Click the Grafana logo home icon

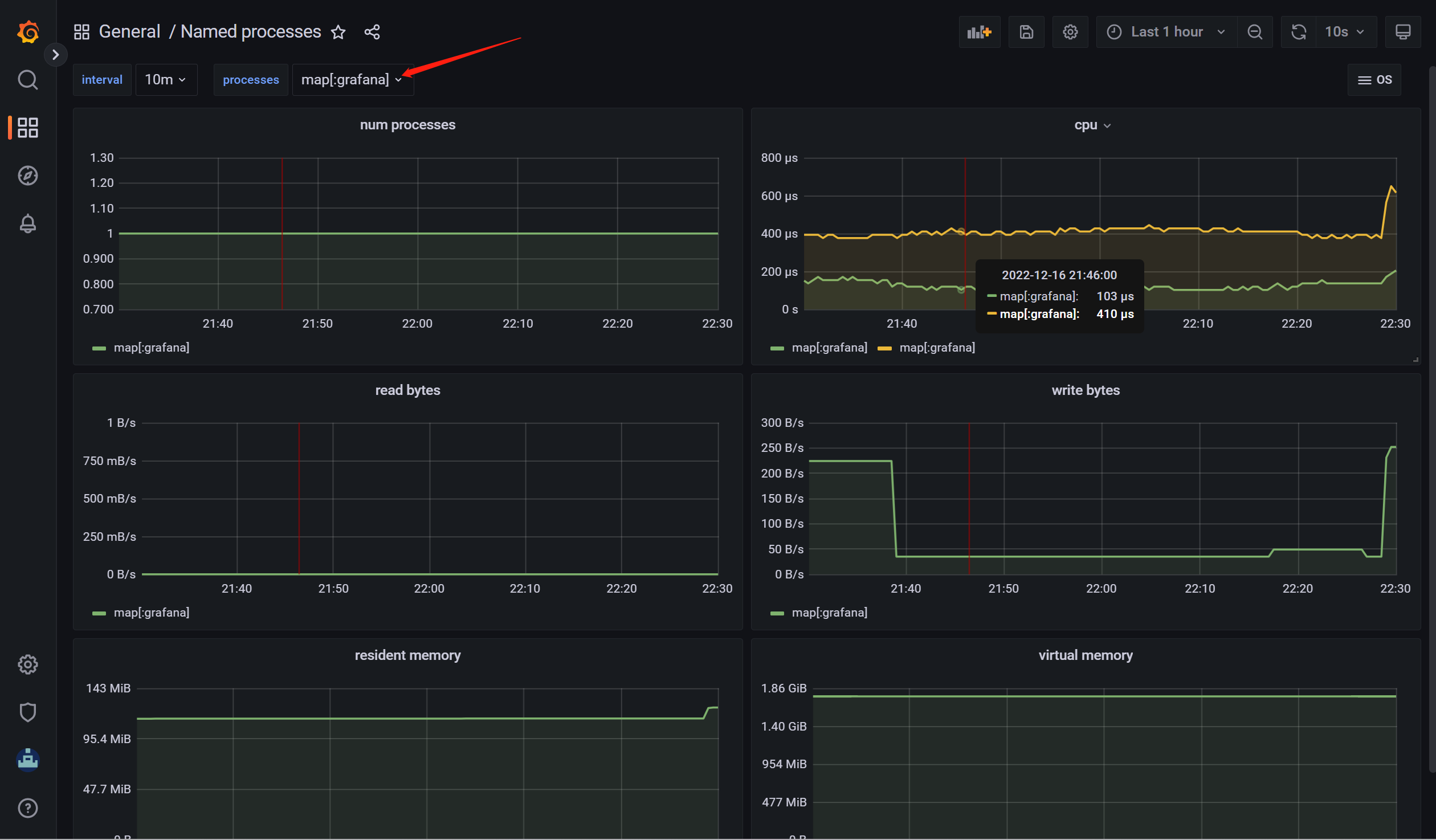(27, 32)
